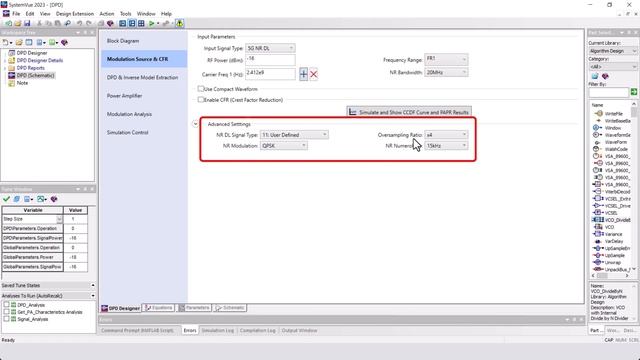
Task: Click the purple gem icon in Tune Window
Action: tap(54, 199)
